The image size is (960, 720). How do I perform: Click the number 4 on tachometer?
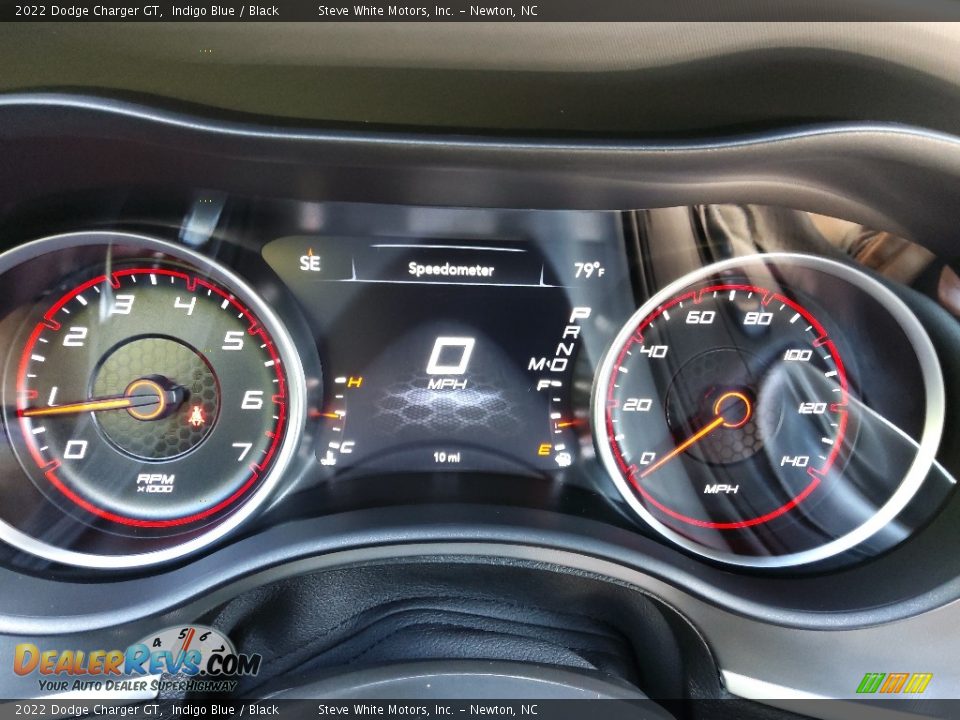pyautogui.click(x=185, y=304)
